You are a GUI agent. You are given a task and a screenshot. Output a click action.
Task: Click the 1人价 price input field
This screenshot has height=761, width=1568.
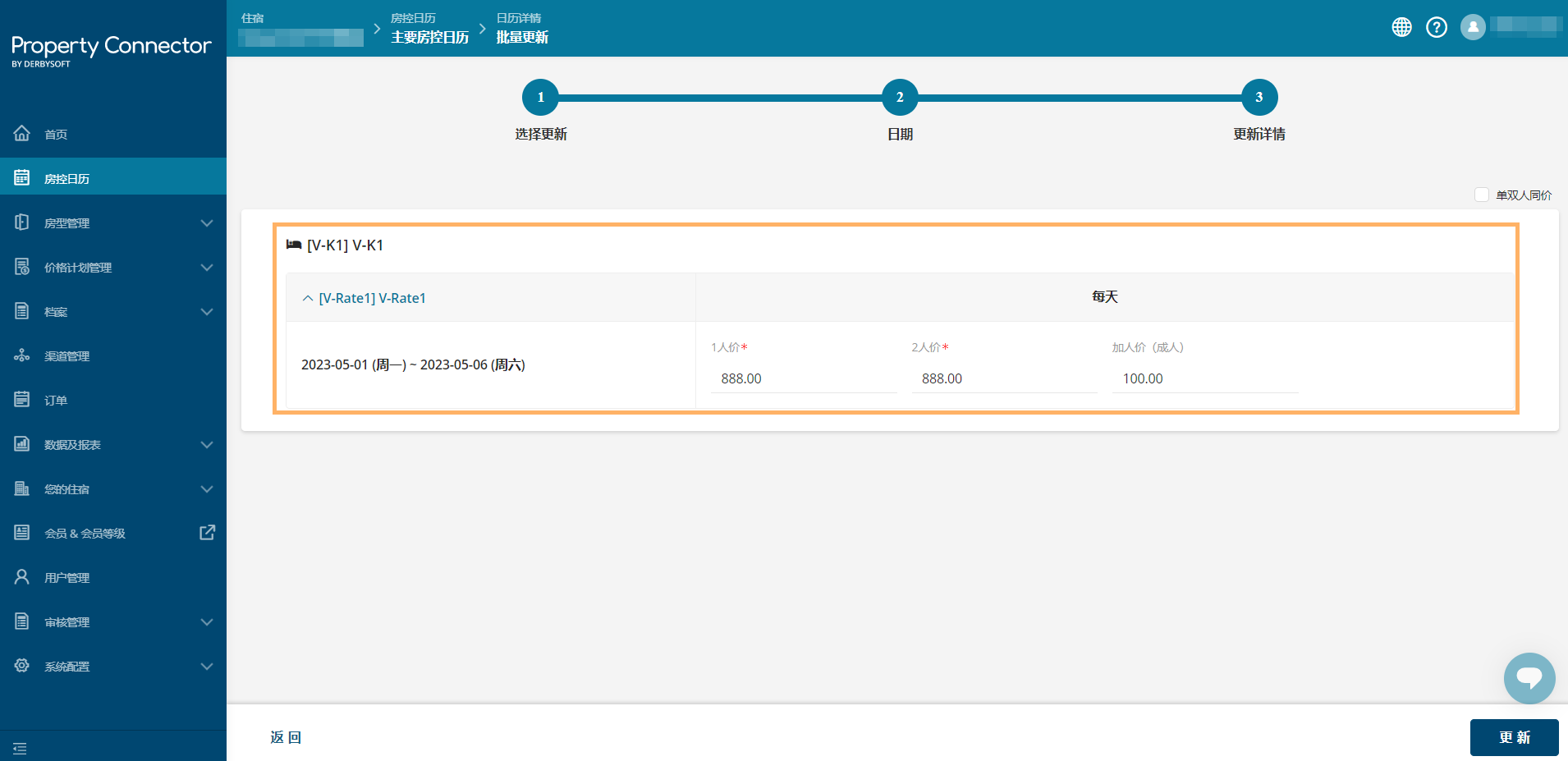(x=804, y=378)
